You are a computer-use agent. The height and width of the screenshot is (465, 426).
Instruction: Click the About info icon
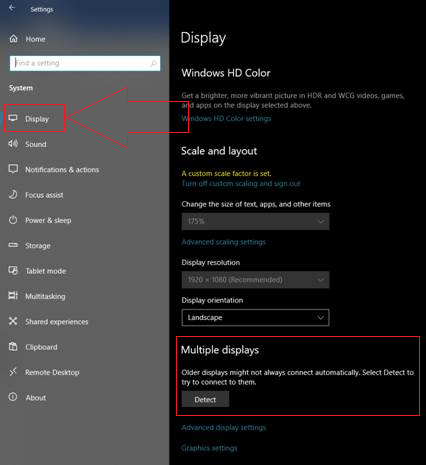click(13, 397)
